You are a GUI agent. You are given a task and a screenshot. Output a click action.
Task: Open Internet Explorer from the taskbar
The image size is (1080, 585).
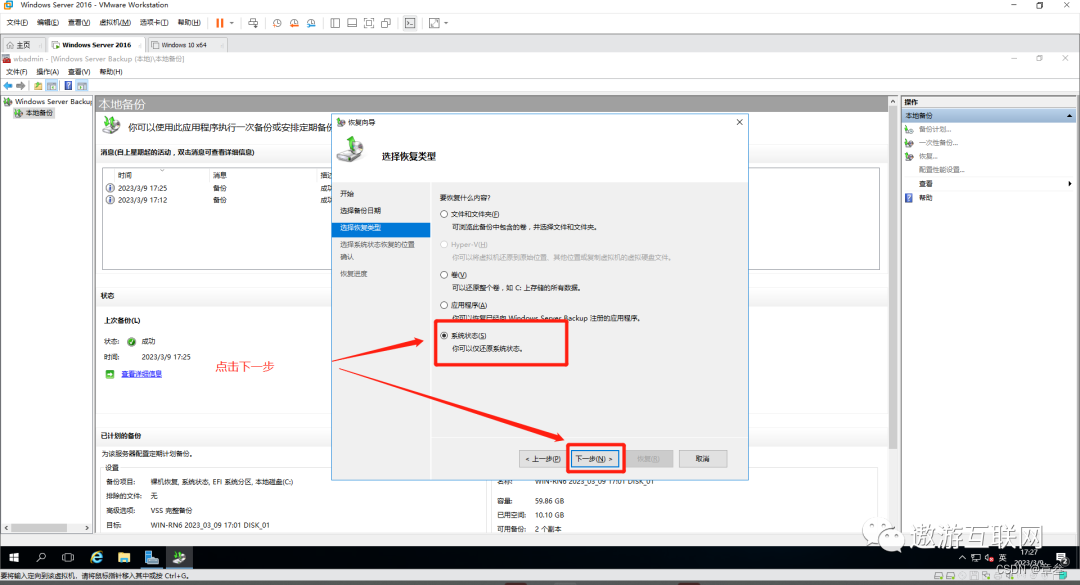[96, 557]
